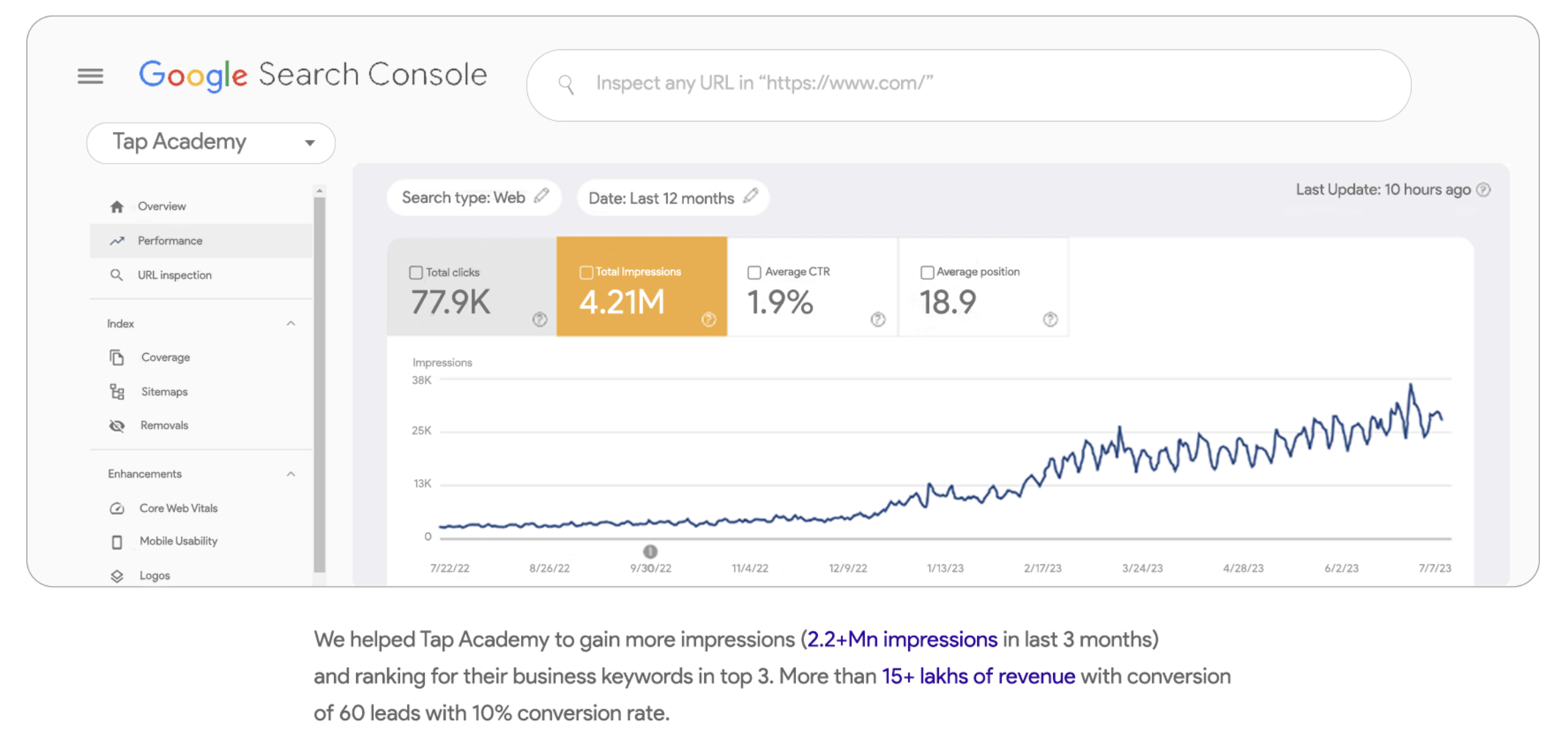Collapse the Index section chevron
This screenshot has width=1568, height=745.
pos(290,324)
